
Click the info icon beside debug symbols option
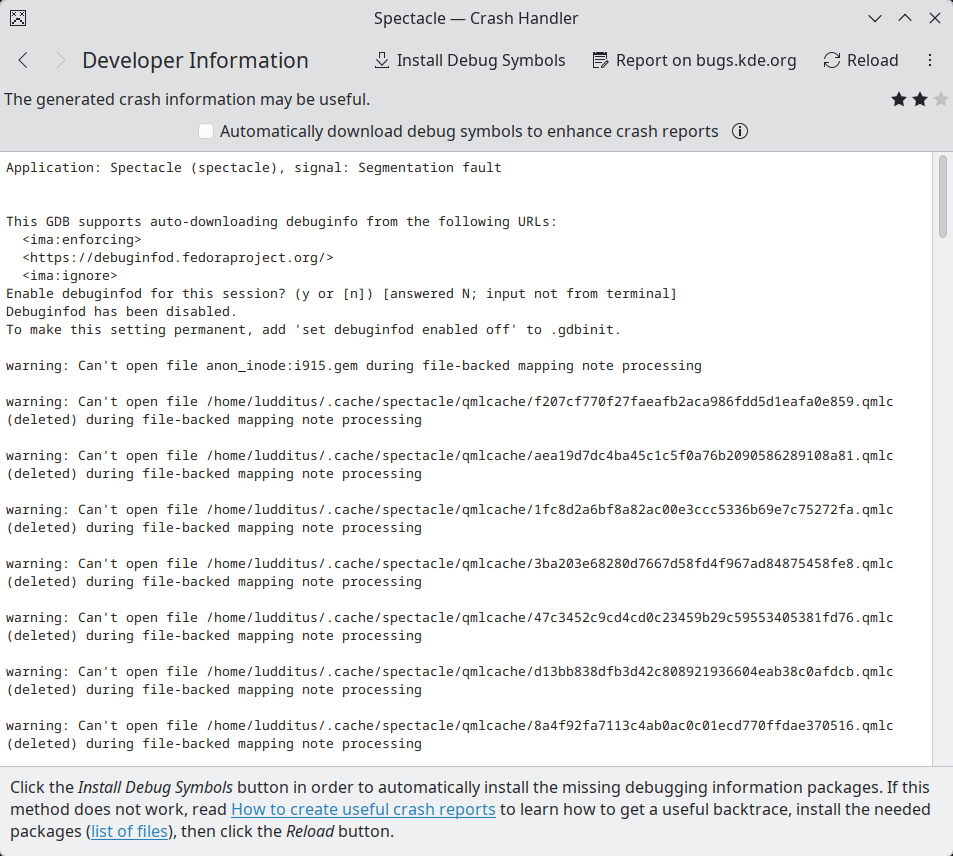click(x=740, y=131)
